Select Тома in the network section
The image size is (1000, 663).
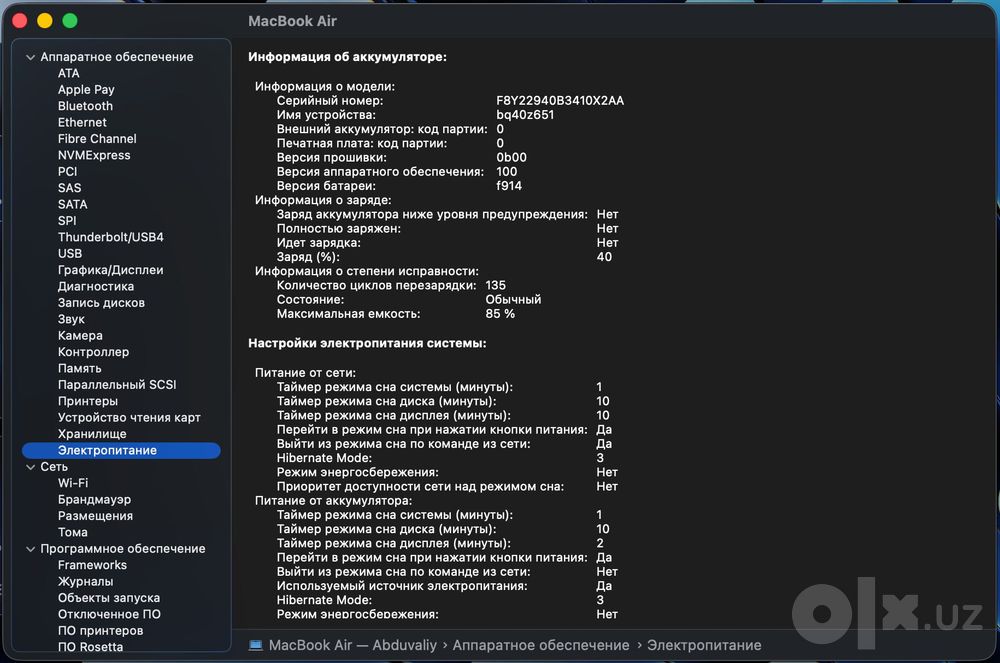[x=73, y=532]
